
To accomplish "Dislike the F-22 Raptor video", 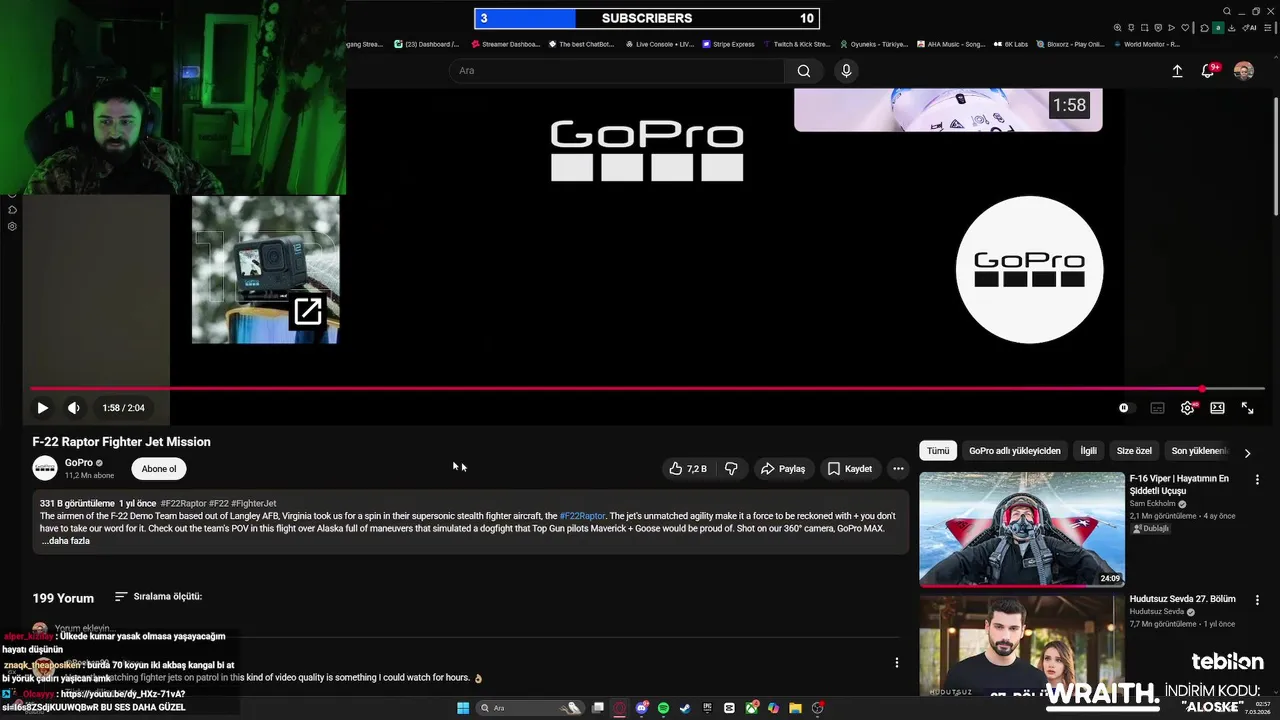I will coord(731,469).
